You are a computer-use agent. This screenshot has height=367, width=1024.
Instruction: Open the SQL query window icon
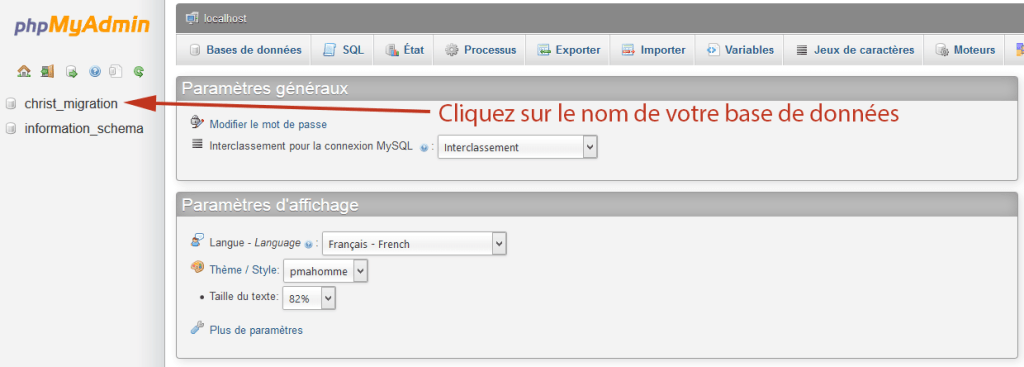(x=72, y=71)
